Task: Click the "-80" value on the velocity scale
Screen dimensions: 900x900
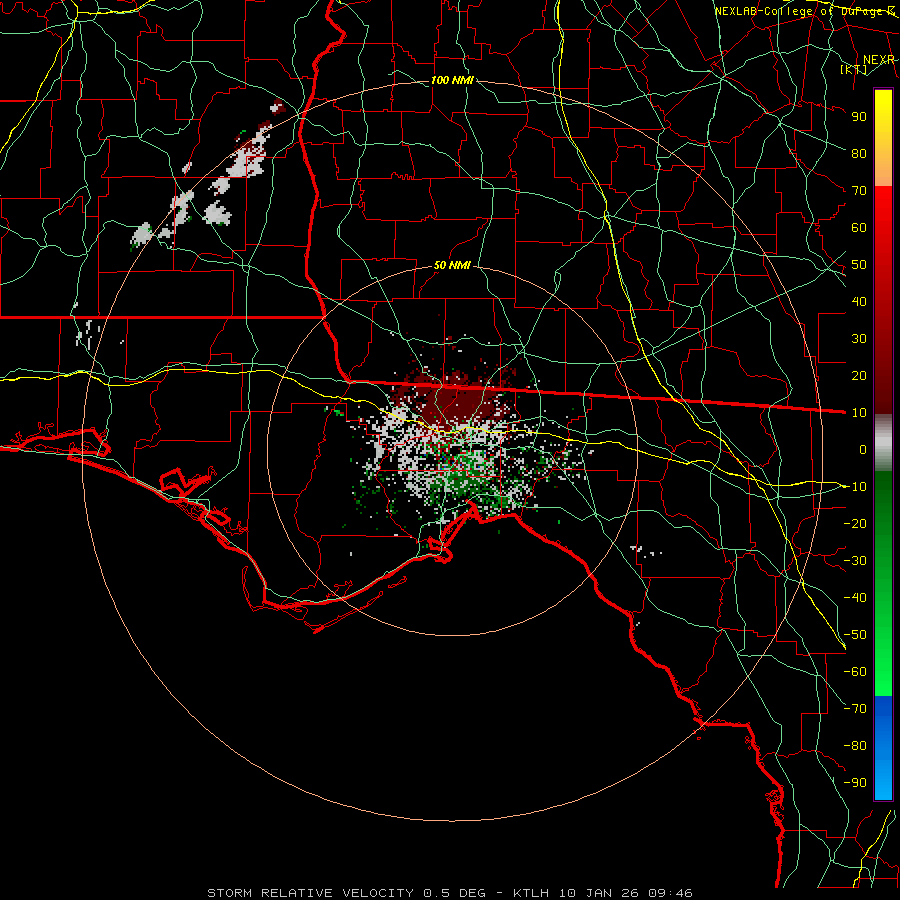Action: 855,746
